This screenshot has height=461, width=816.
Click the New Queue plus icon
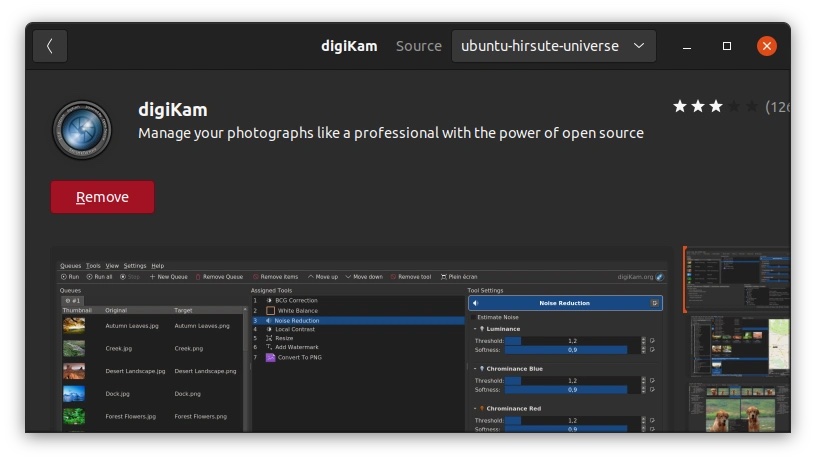(x=152, y=277)
